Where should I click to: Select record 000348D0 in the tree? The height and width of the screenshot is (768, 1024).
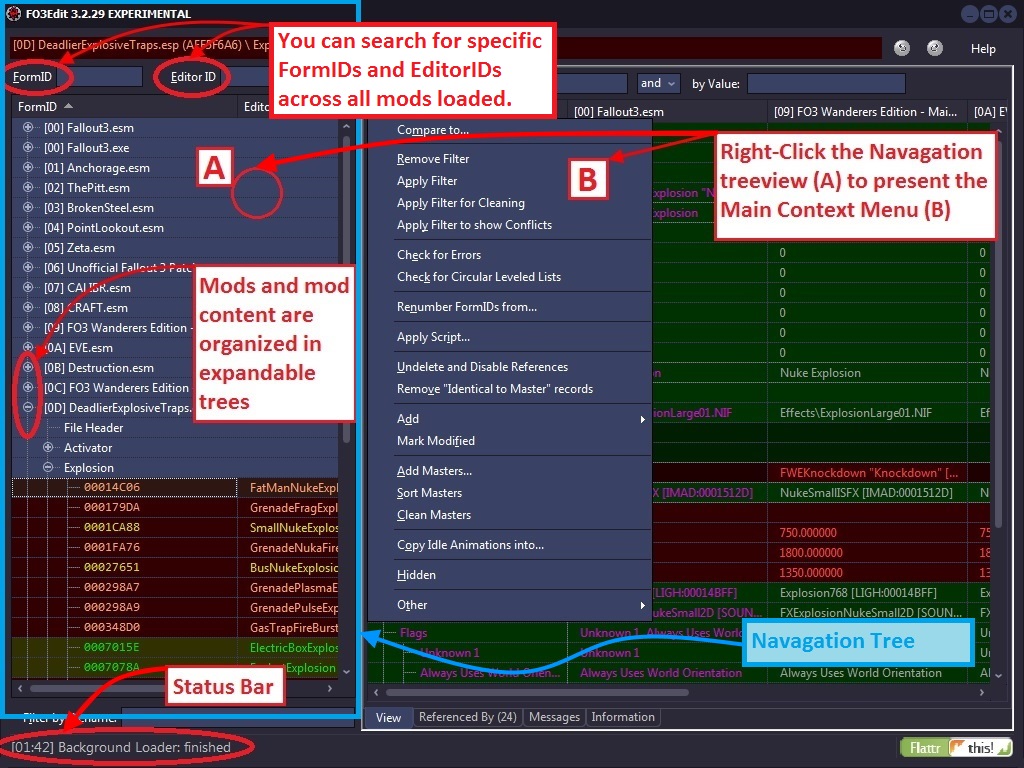point(112,628)
